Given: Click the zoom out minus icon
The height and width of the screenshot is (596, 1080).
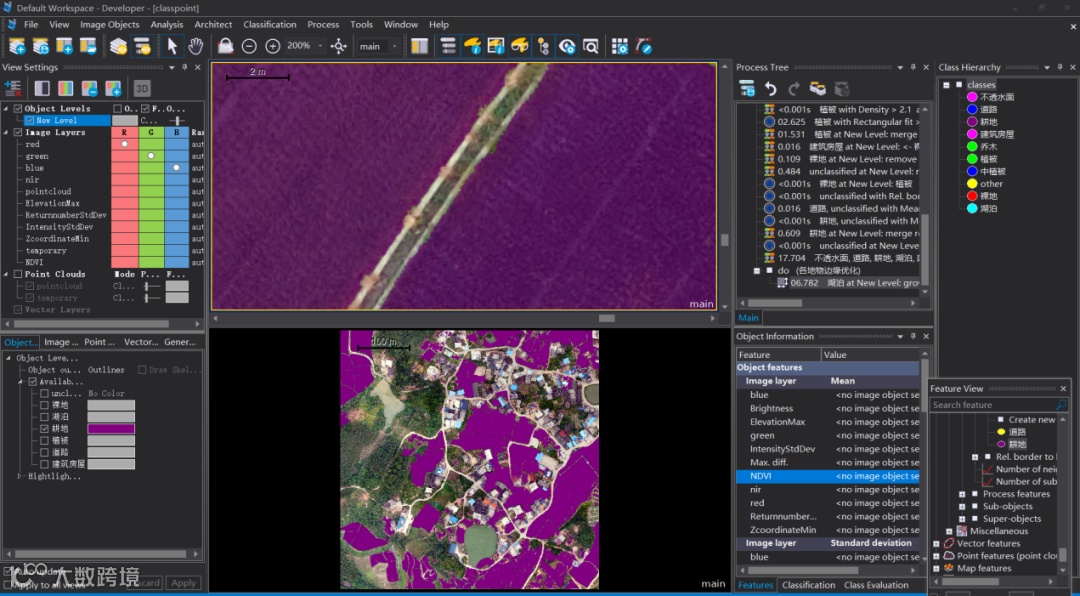Looking at the screenshot, I should 249,46.
